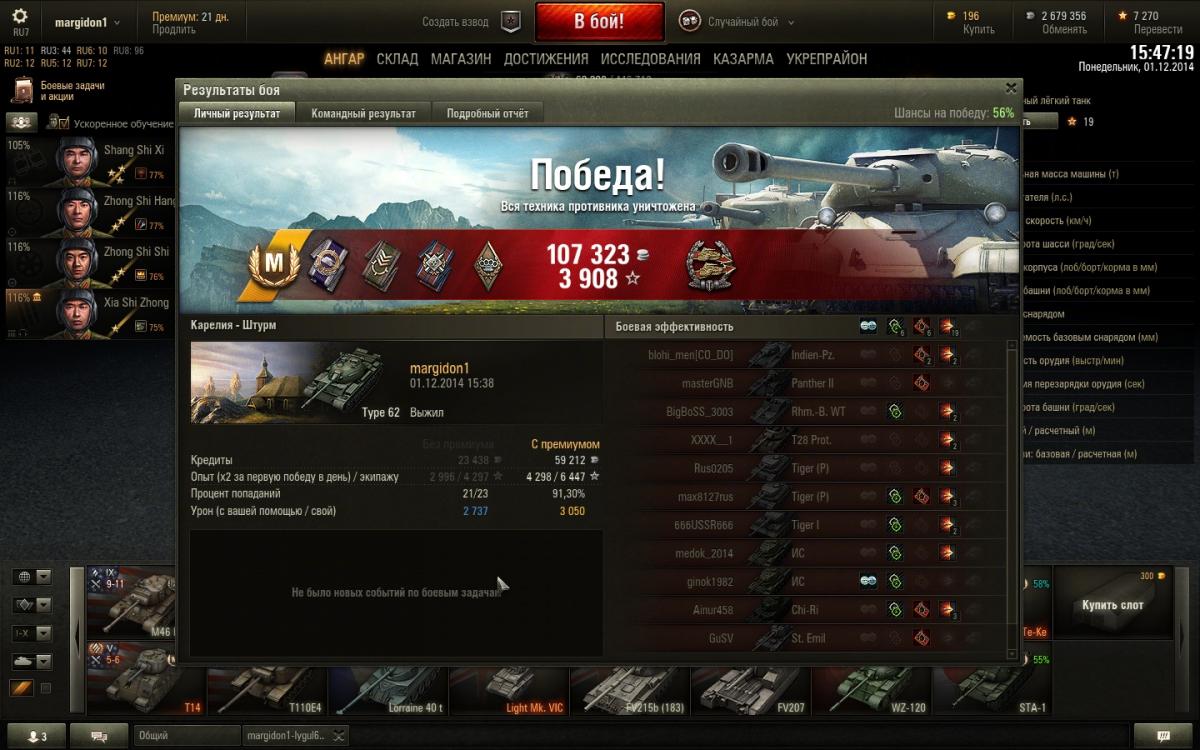1200x750 pixels.
Task: Click the Mastery Badge M medal
Action: coord(267,265)
